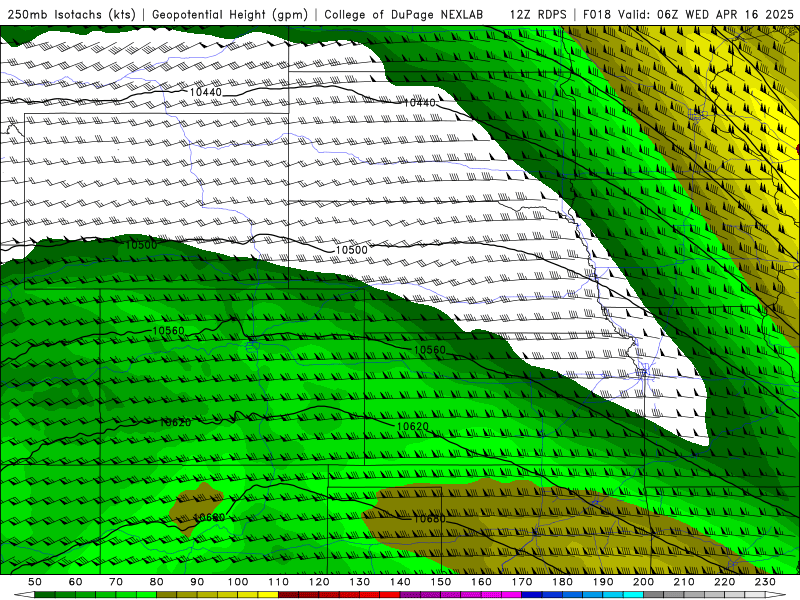
Task: Click the "70" color bar label
Action: point(116,582)
